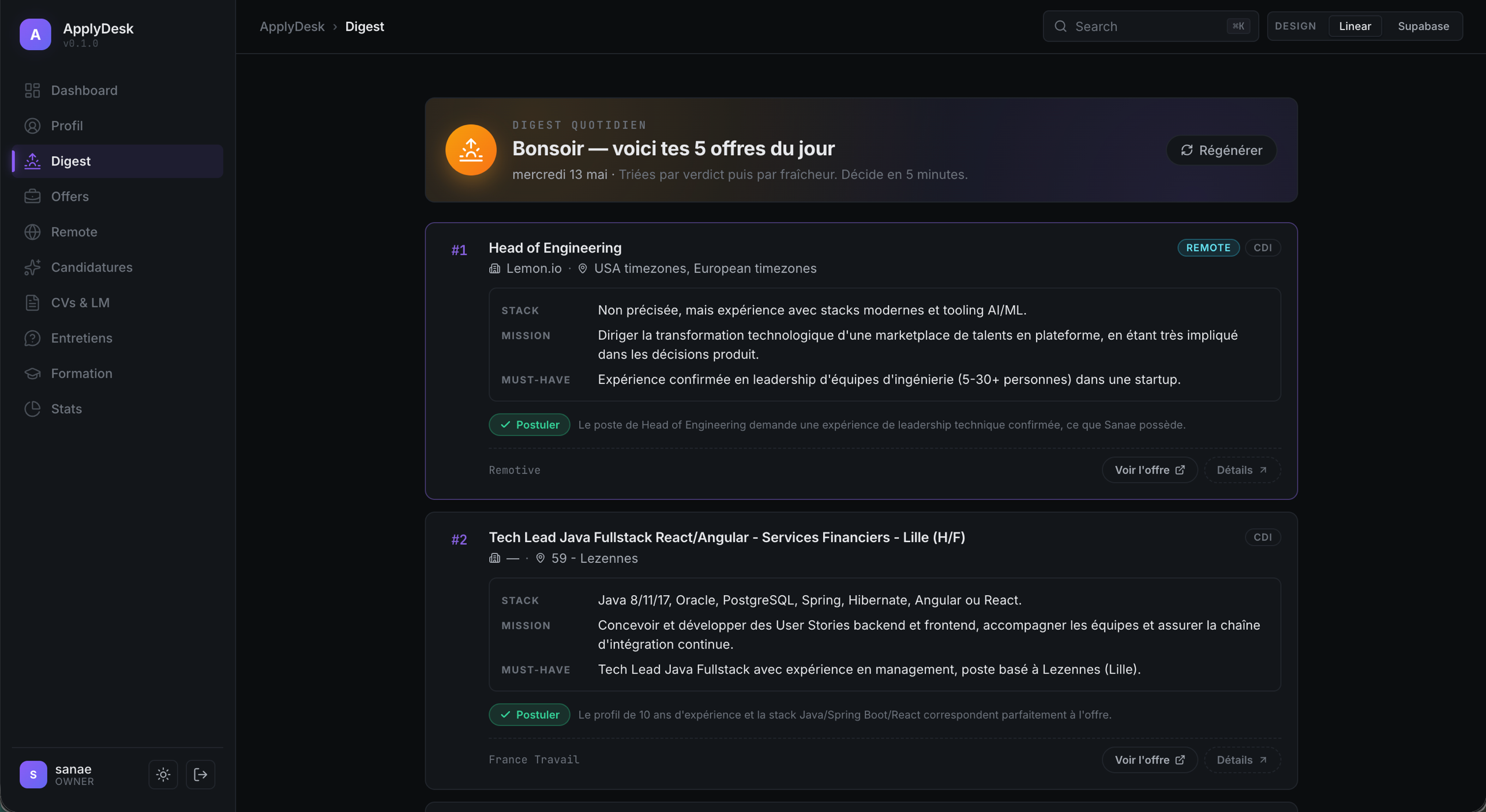Click the ApplyDesk breadcrumb link

point(292,27)
